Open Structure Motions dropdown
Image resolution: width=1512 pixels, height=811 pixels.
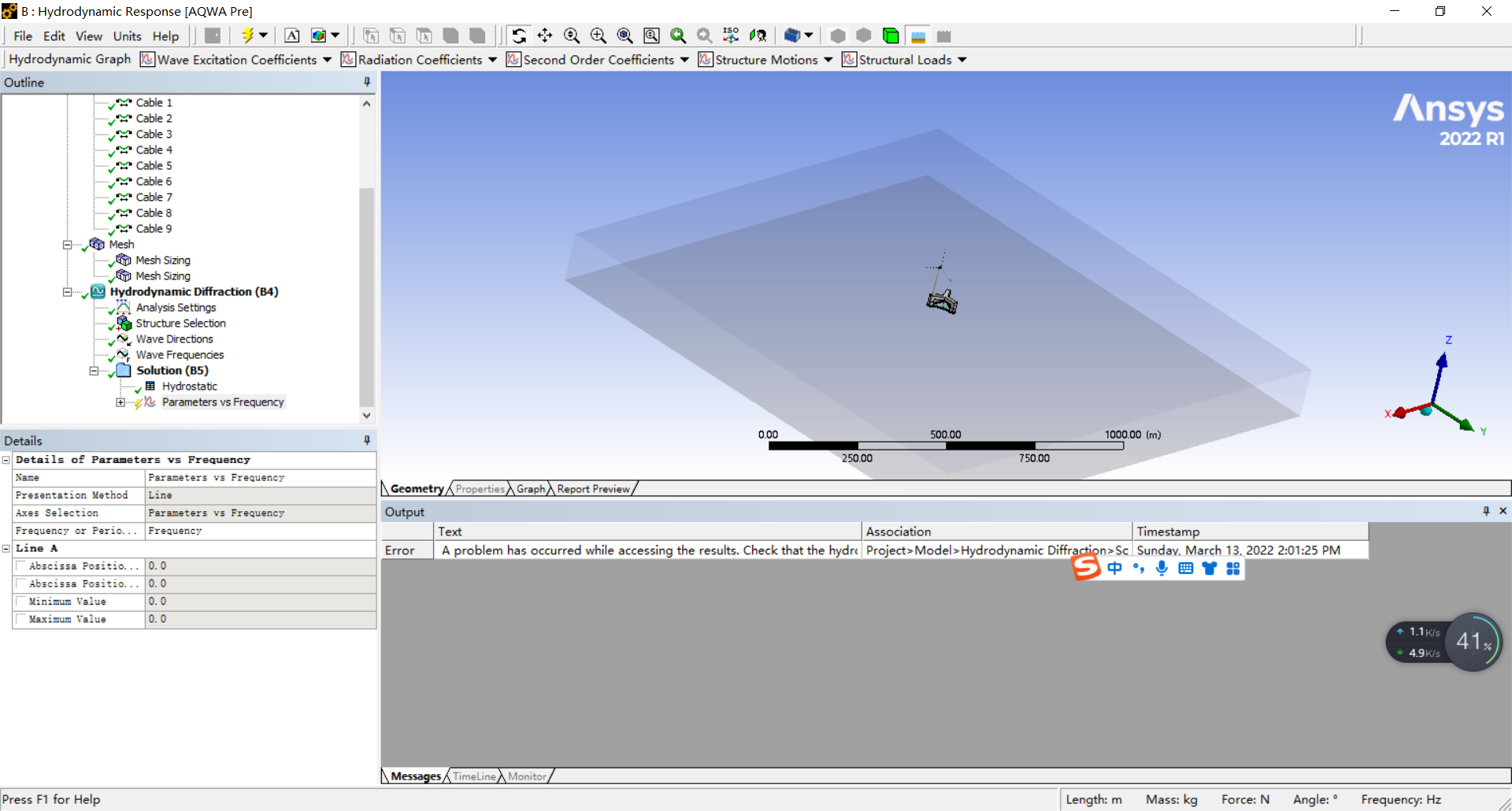828,60
